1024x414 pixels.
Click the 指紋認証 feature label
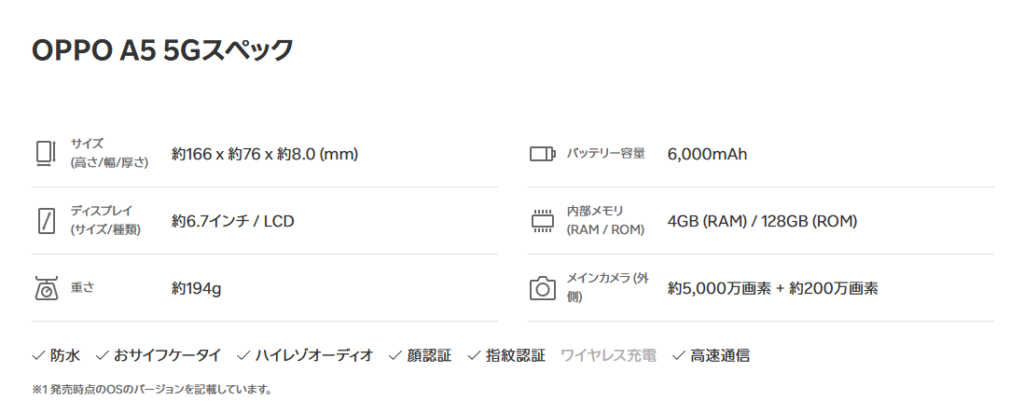click(515, 355)
